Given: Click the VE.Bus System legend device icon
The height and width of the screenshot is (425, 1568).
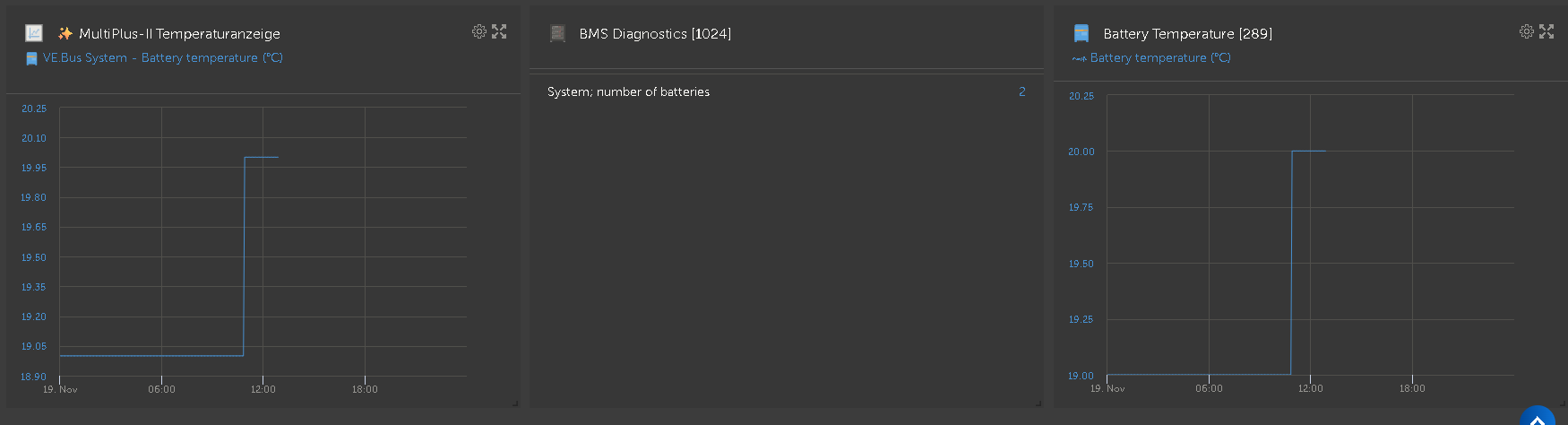Looking at the screenshot, I should tap(31, 58).
